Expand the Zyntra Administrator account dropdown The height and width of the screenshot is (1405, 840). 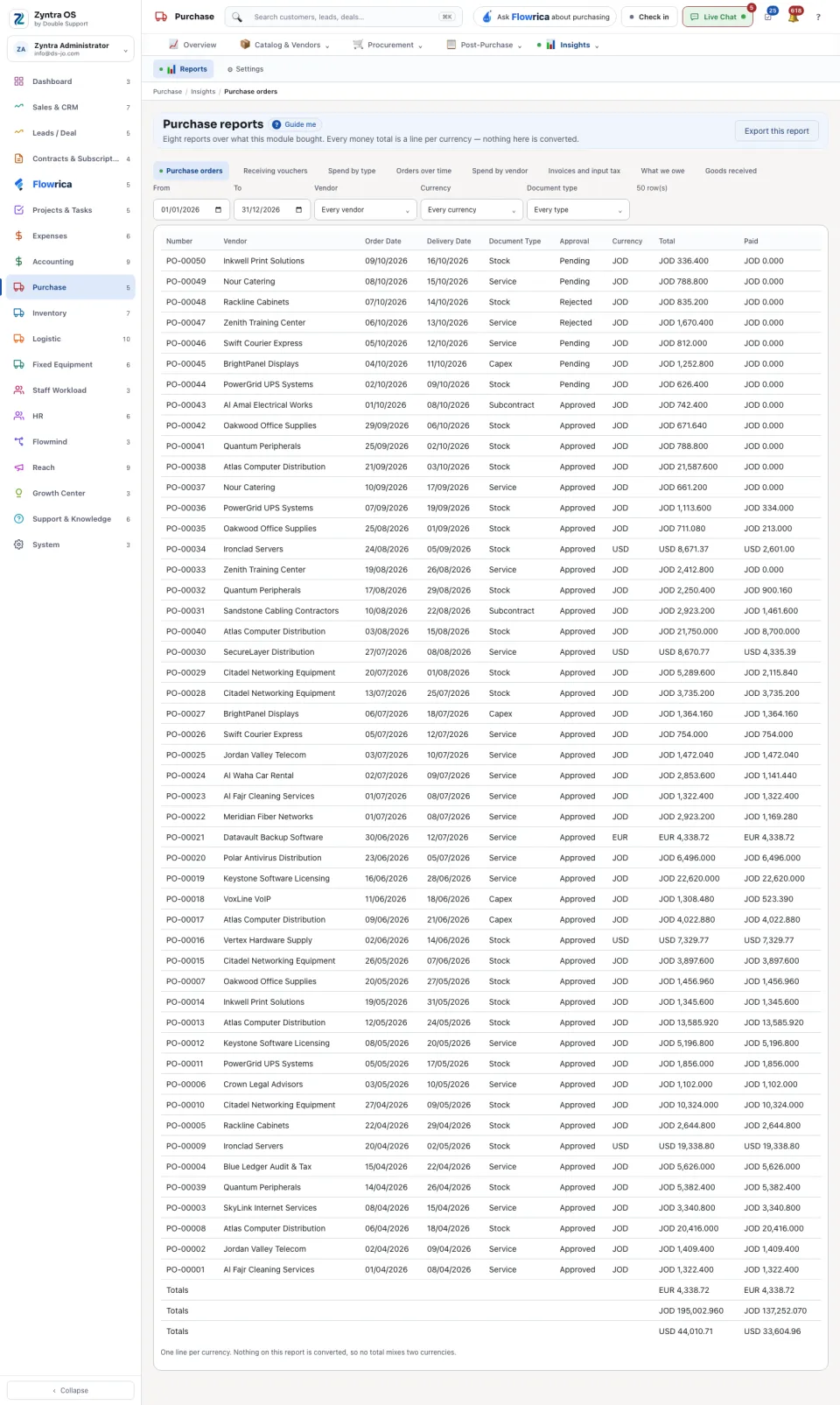tap(71, 49)
